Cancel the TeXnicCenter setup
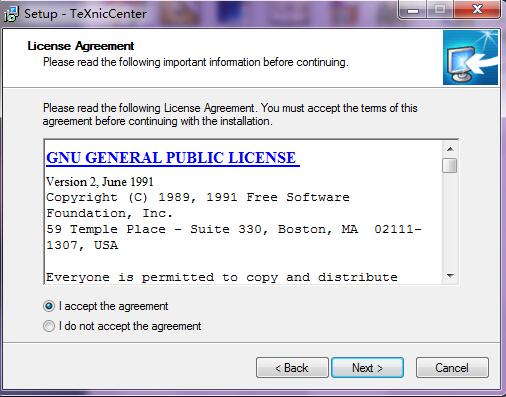The height and width of the screenshot is (397, 506). [452, 368]
